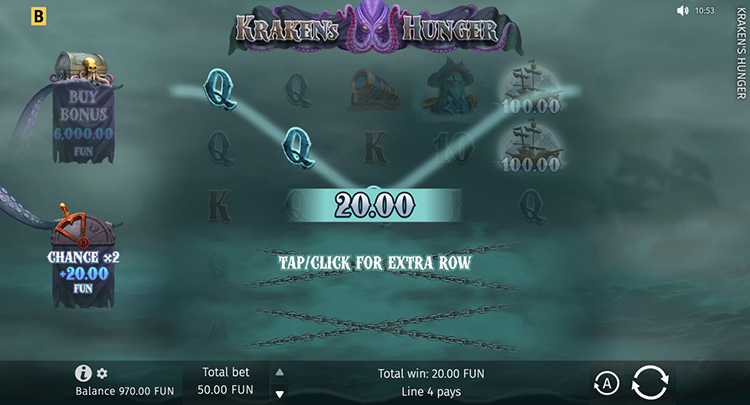Click the pirate captain symbol
Viewport: 750px width, 405px height.
[451, 87]
